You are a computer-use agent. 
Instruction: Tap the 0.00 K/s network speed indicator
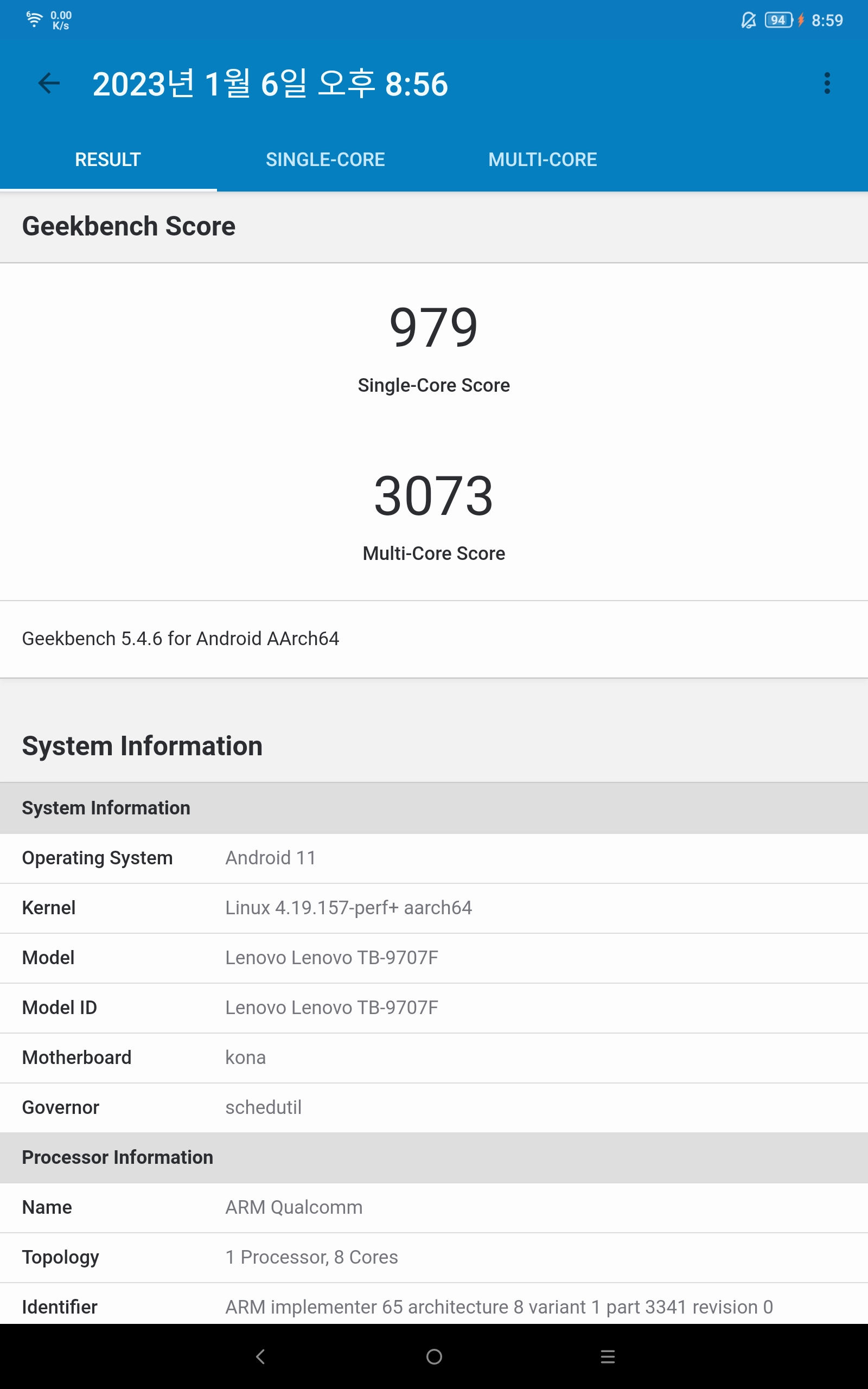coord(61,20)
